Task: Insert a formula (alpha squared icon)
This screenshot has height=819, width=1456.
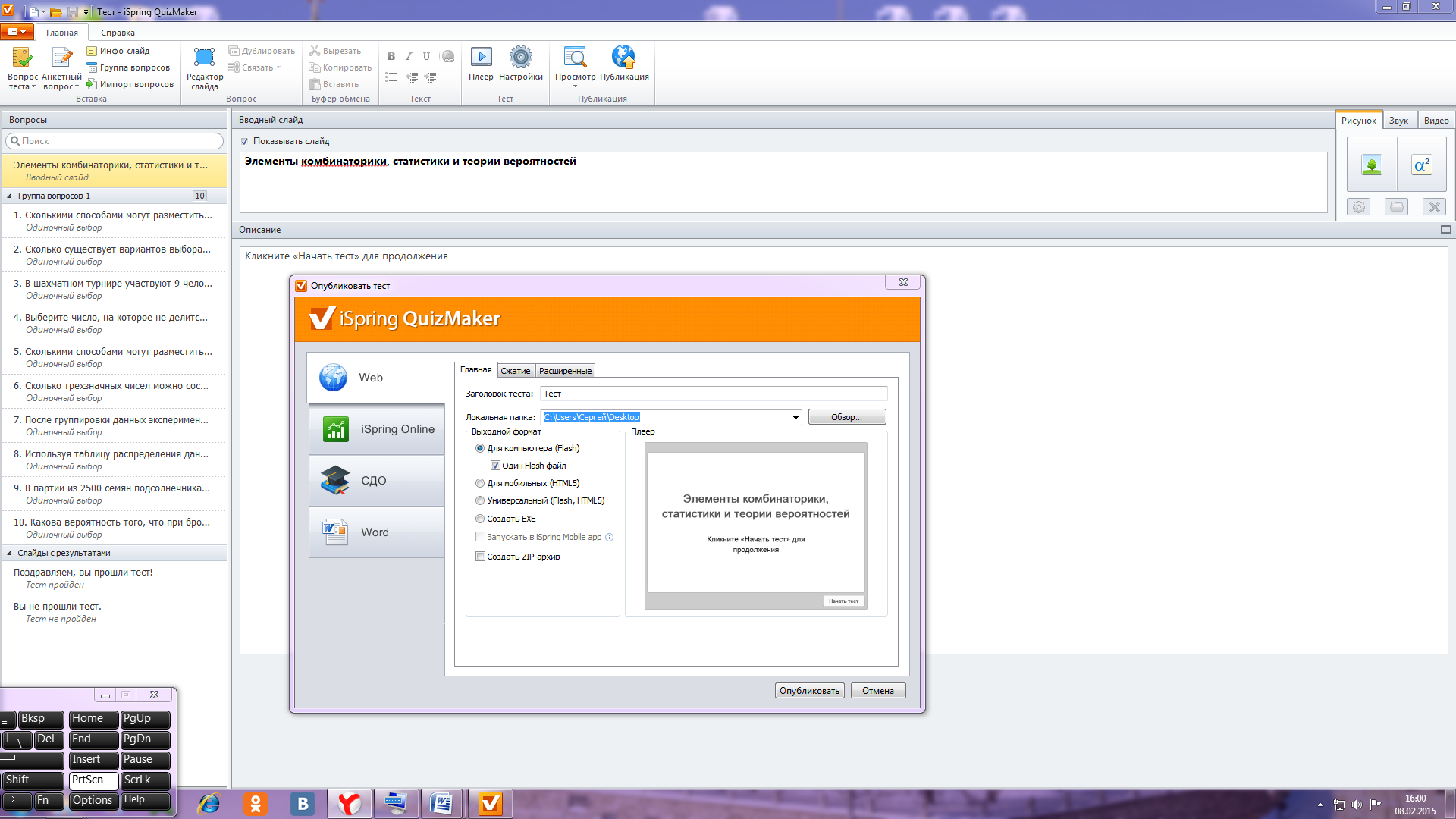Action: 1422,165
